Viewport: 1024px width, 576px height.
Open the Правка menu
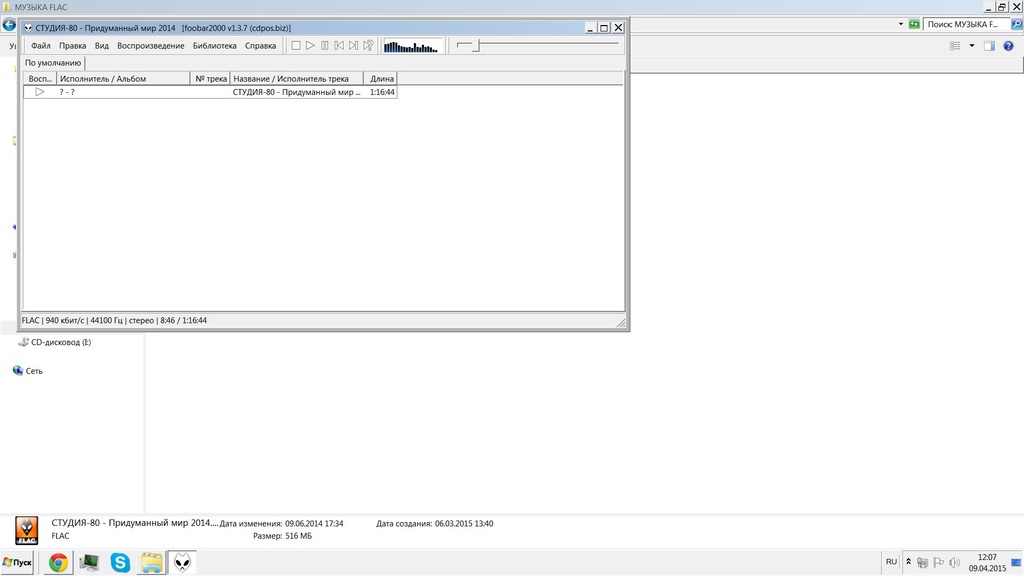click(72, 46)
